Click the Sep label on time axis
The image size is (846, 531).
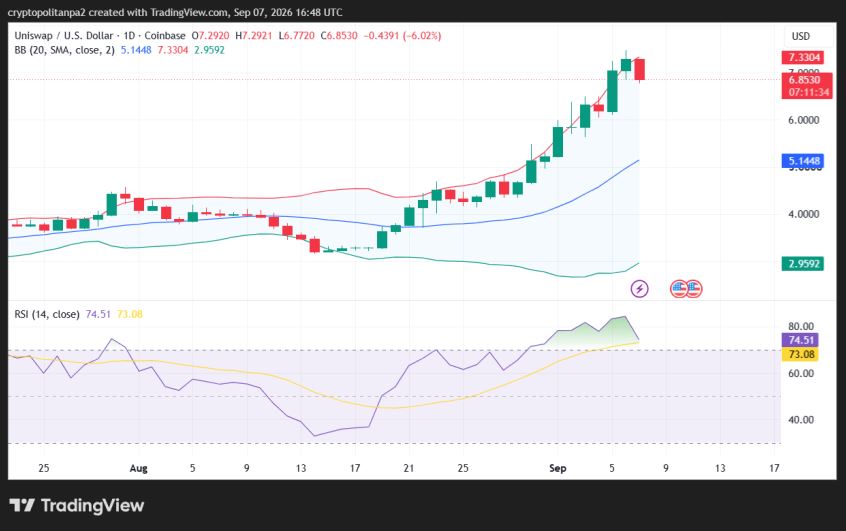pos(558,468)
